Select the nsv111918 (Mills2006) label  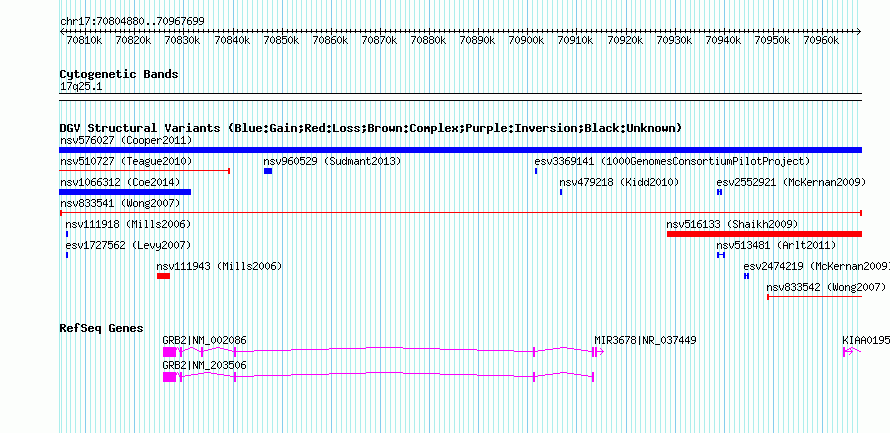(128, 224)
